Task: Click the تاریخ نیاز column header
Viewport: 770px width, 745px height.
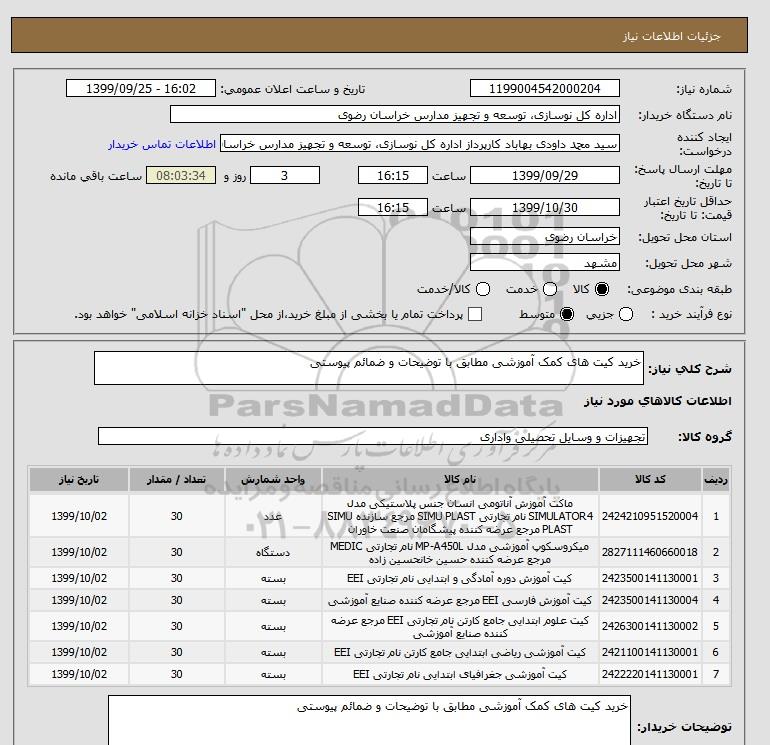Action: [x=79, y=480]
